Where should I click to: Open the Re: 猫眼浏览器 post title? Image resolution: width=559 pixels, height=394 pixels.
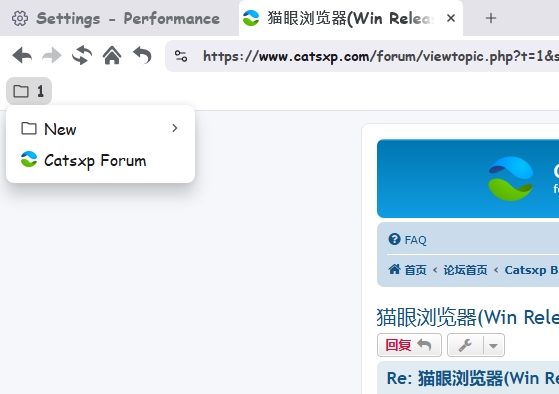(x=473, y=378)
